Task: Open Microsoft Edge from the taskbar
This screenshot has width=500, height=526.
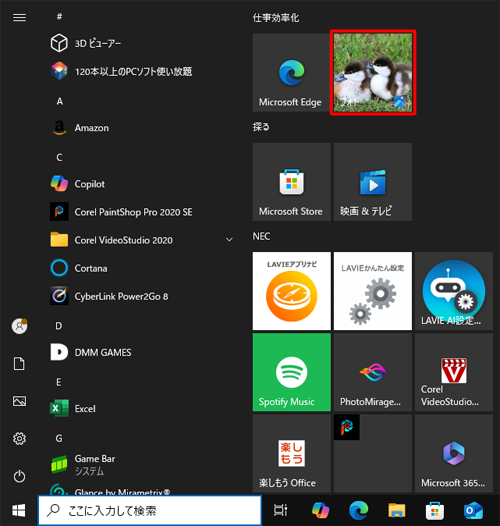Action: pyautogui.click(x=358, y=511)
